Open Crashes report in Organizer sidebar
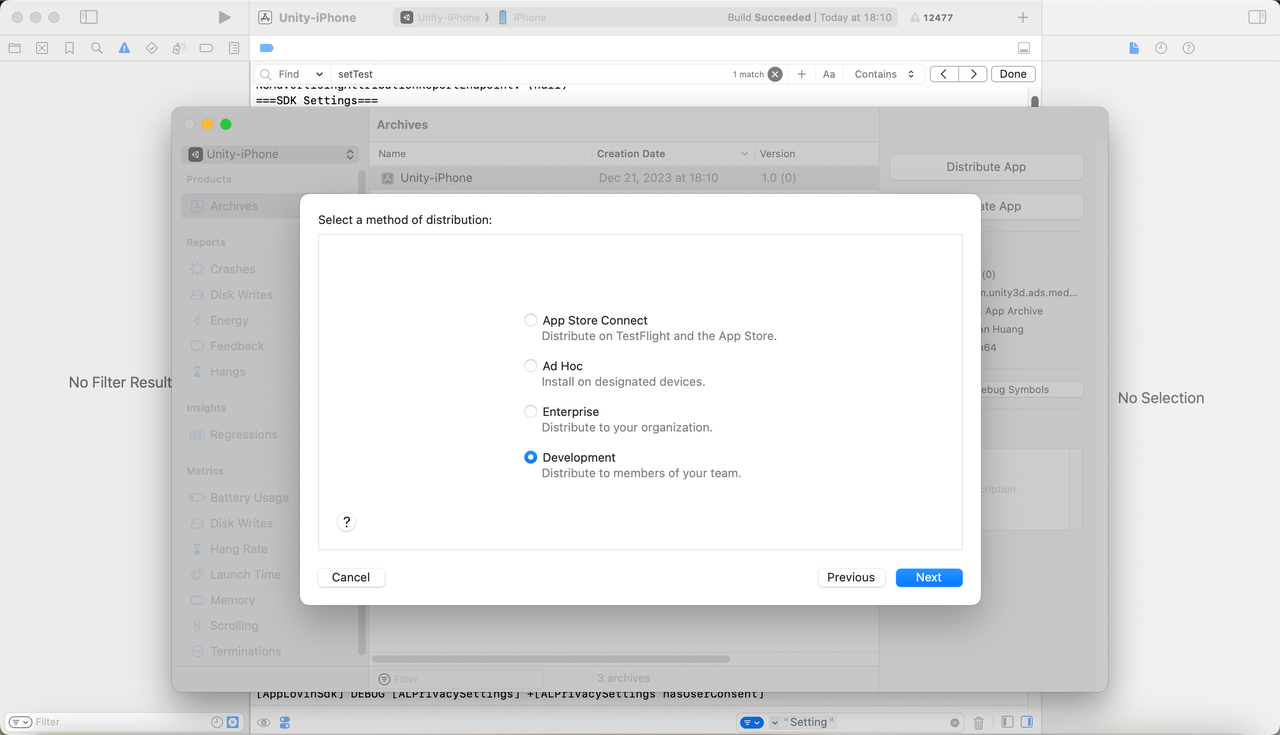 click(232, 269)
